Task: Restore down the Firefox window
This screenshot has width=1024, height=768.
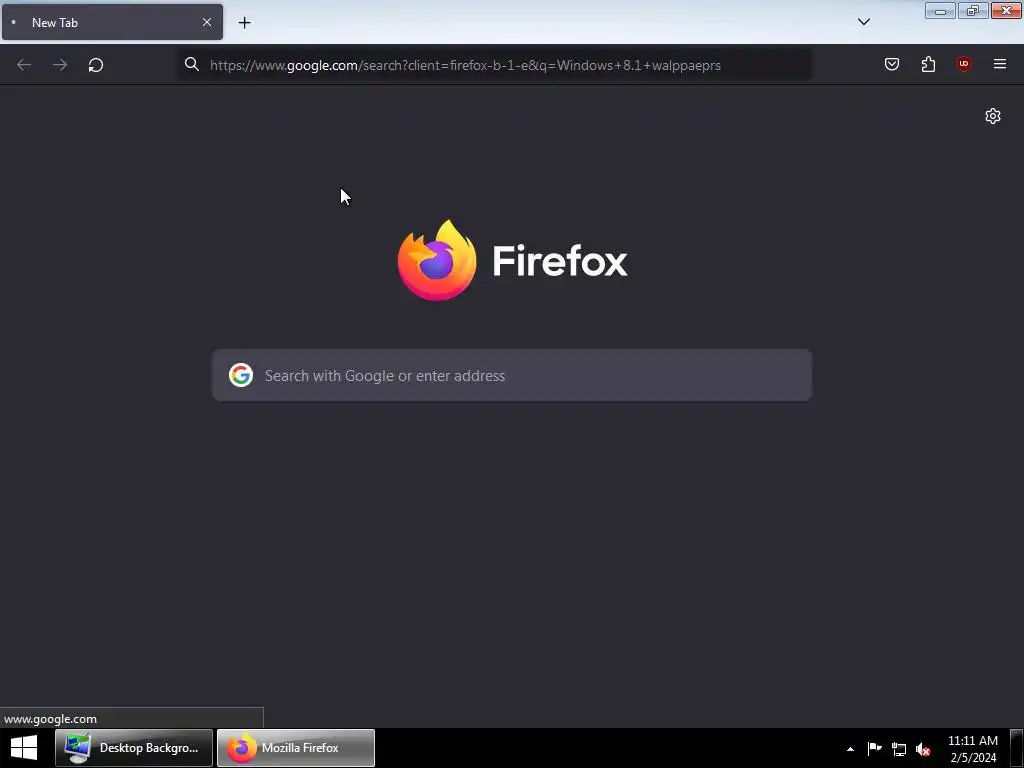Action: point(973,10)
